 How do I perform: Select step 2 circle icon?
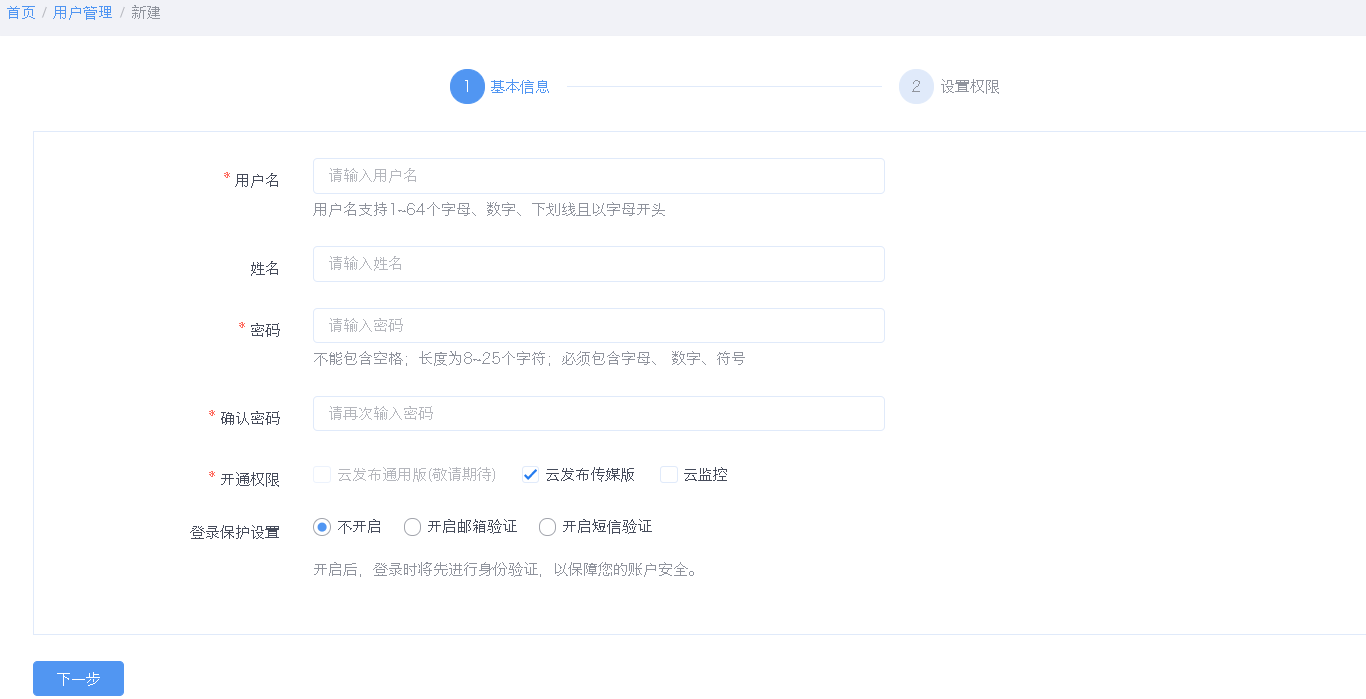coord(916,87)
